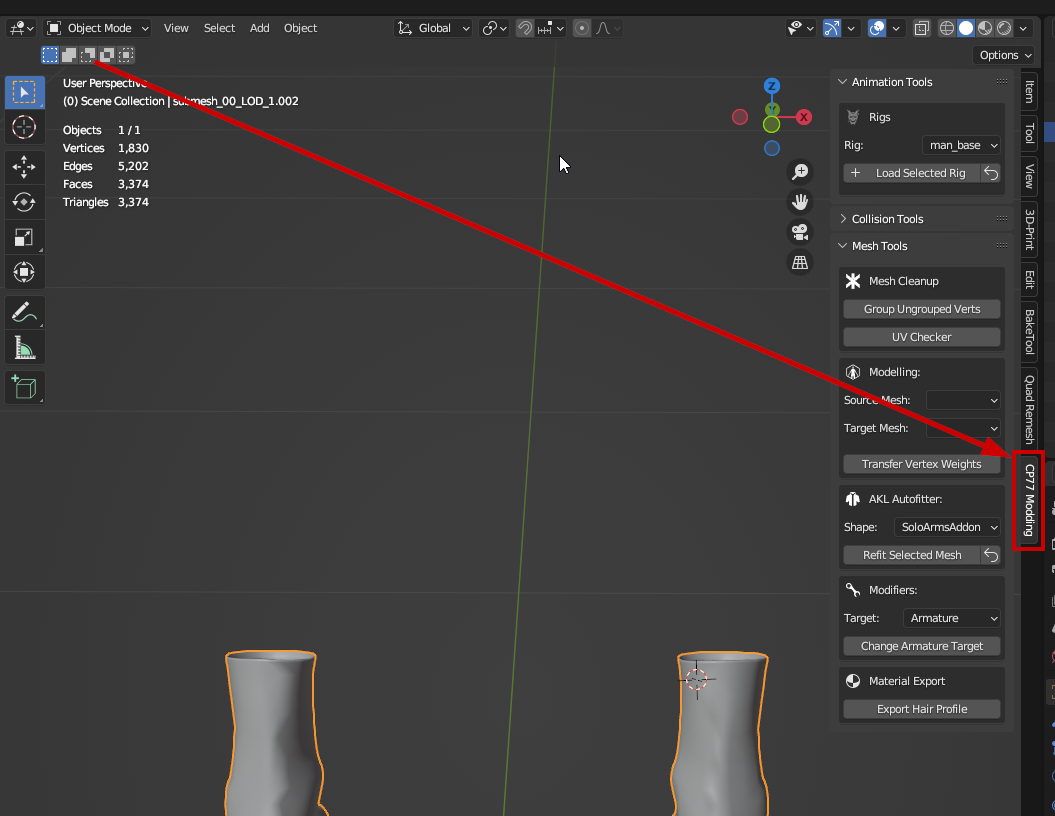1055x816 pixels.
Task: Switch to the CP77 Modding tab
Action: pyautogui.click(x=1029, y=500)
